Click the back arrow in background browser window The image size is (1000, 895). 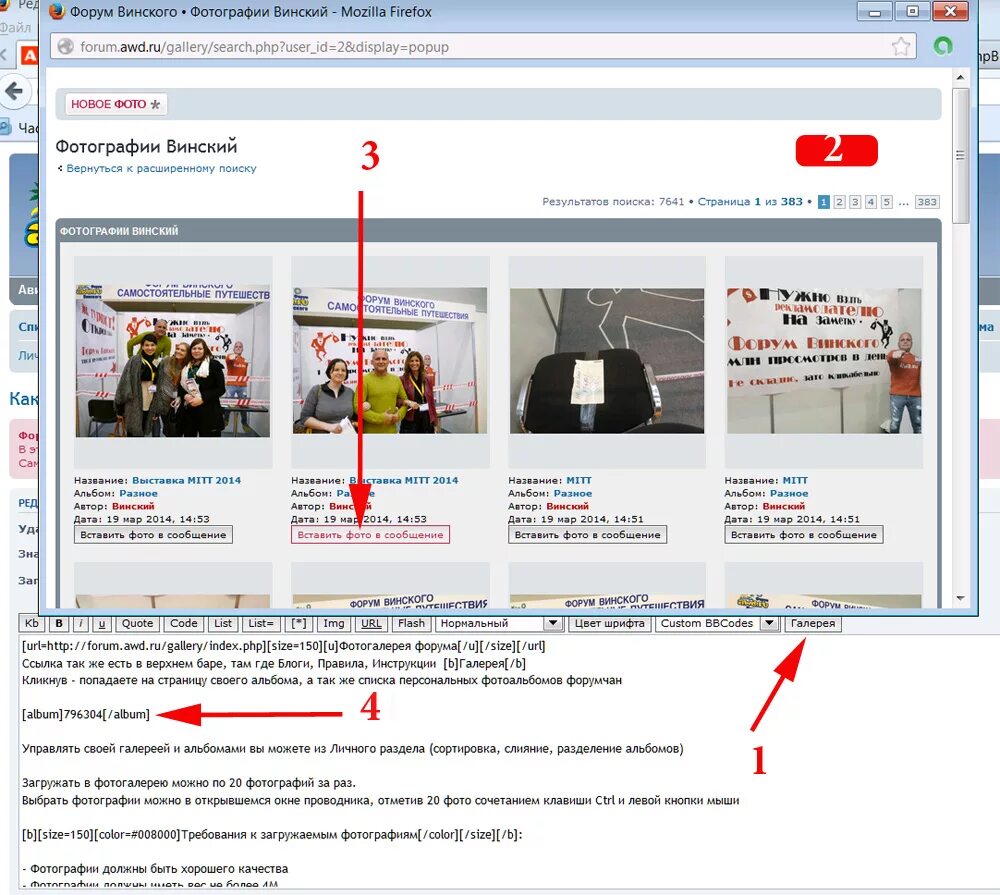click(x=14, y=91)
